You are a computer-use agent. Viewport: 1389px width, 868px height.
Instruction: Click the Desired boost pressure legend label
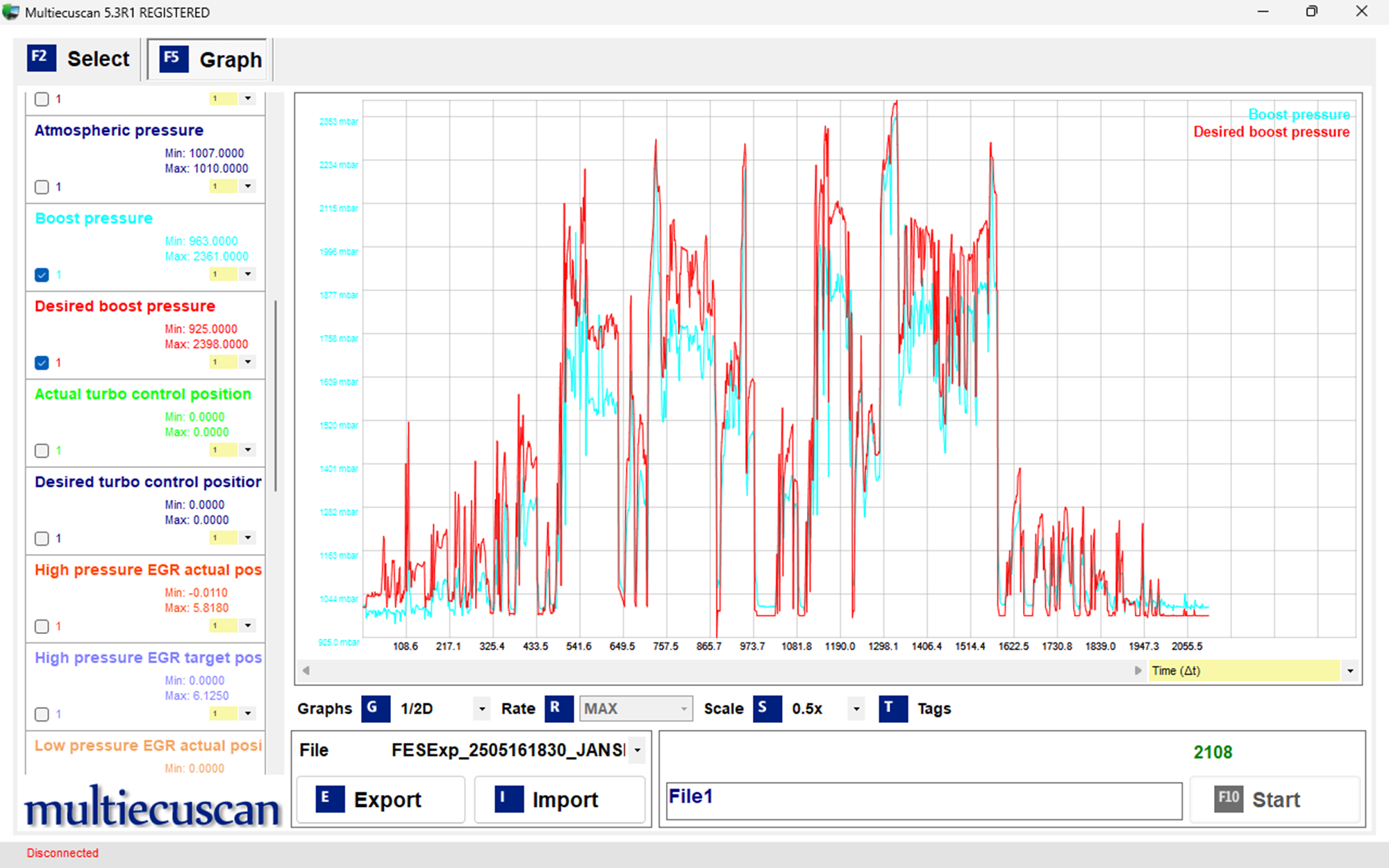point(1271,132)
